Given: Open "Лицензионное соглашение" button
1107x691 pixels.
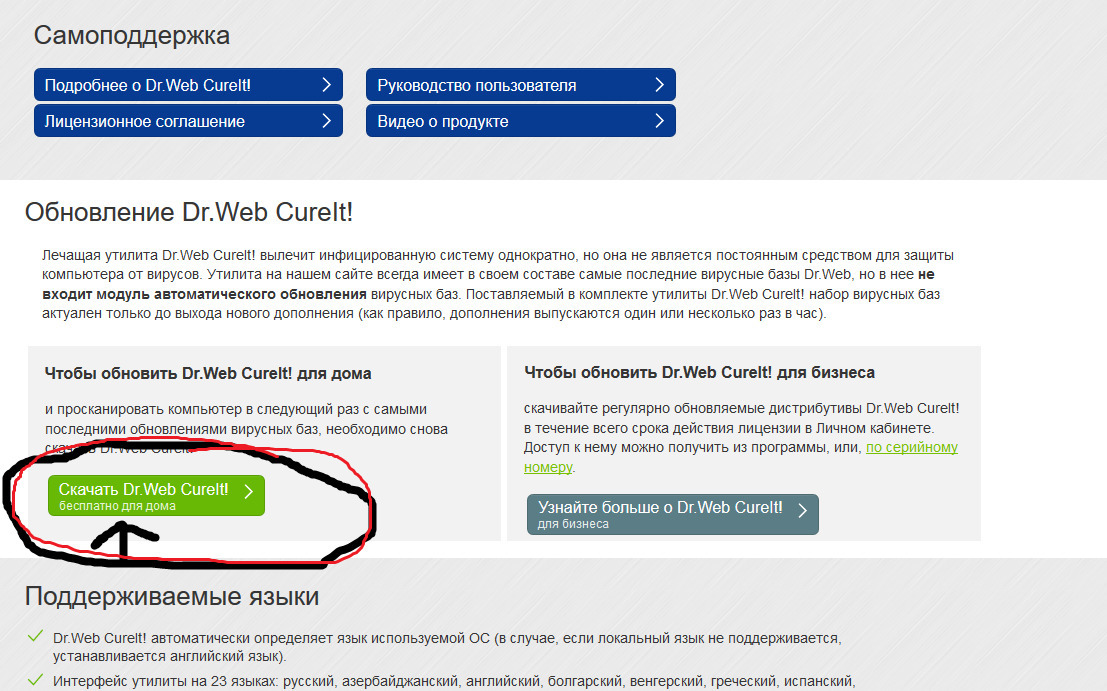Looking at the screenshot, I should pyautogui.click(x=189, y=121).
